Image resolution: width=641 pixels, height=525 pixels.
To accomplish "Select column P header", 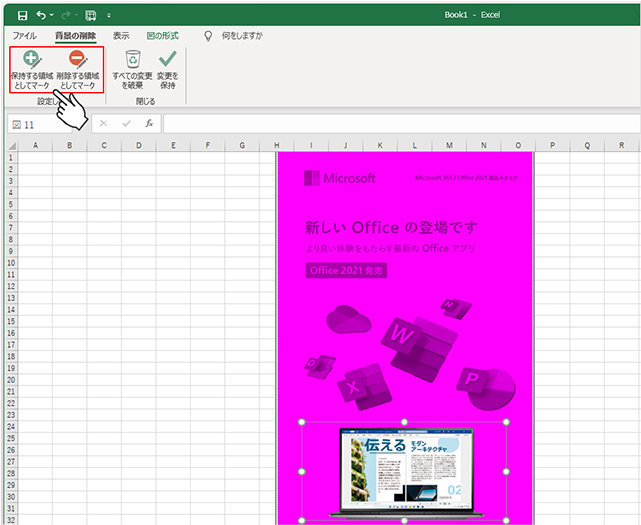I will [552, 146].
